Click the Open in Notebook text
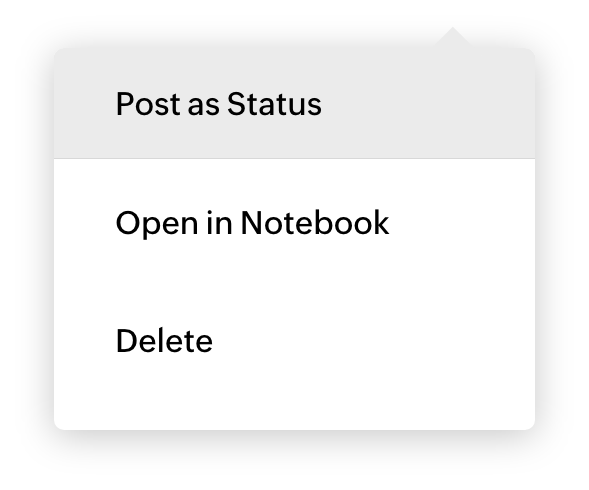The height and width of the screenshot is (490, 589). (252, 224)
